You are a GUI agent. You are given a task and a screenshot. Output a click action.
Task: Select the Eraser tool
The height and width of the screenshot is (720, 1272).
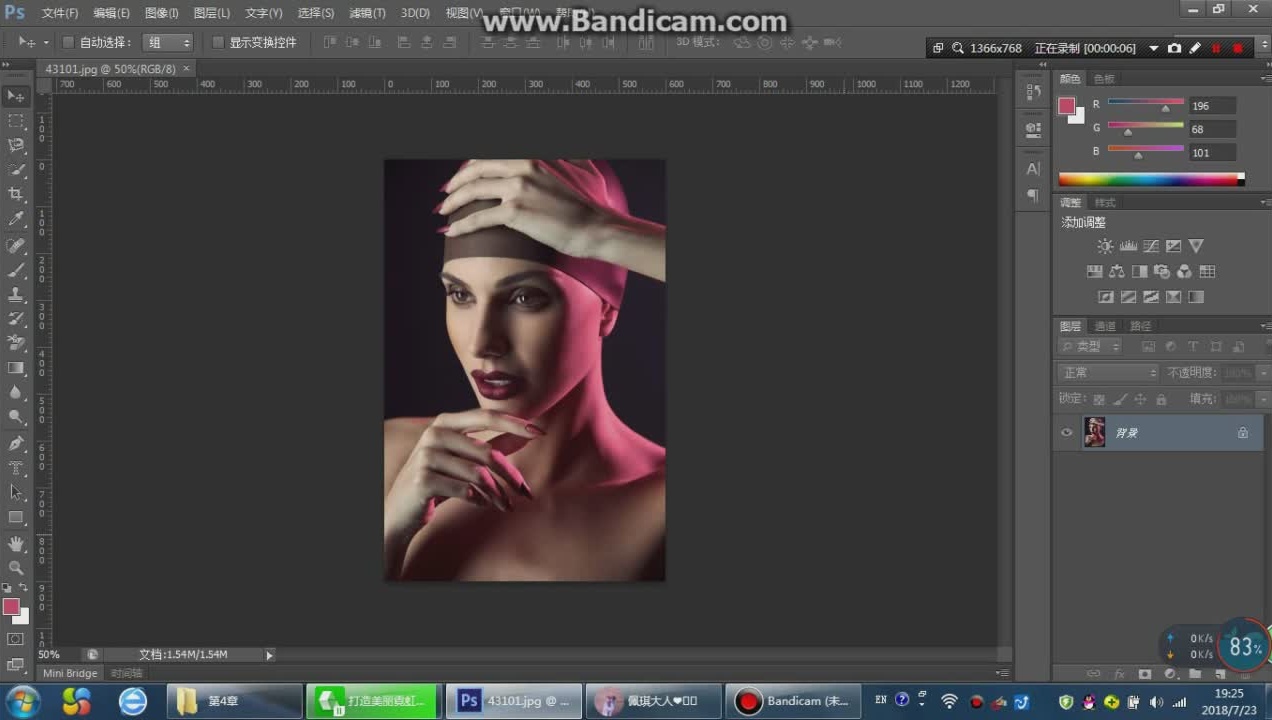coord(16,343)
